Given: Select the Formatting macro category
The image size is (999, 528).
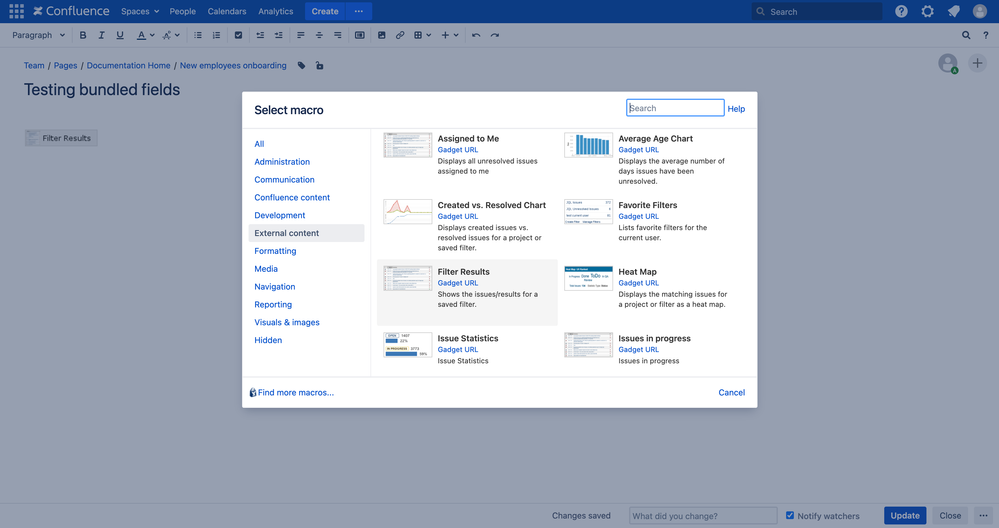Looking at the screenshot, I should coord(275,251).
